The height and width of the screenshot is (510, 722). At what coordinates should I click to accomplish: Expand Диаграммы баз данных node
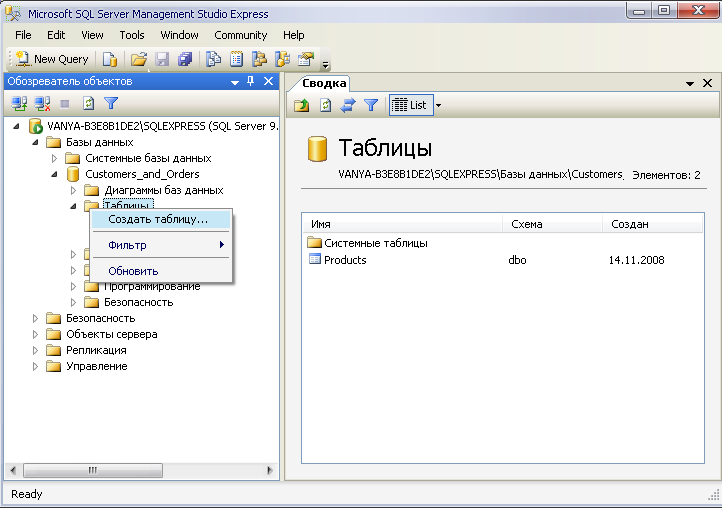[73, 190]
